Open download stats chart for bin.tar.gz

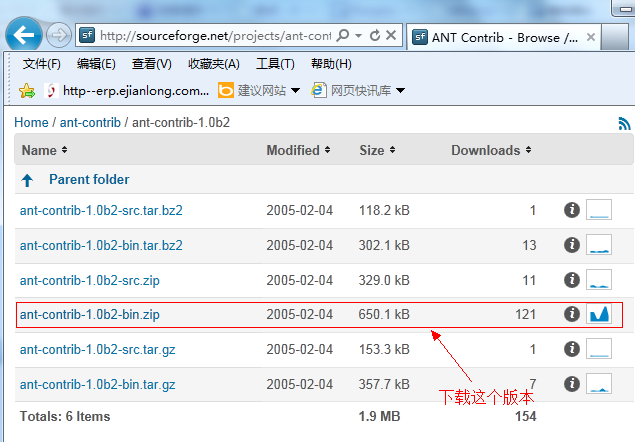point(599,383)
